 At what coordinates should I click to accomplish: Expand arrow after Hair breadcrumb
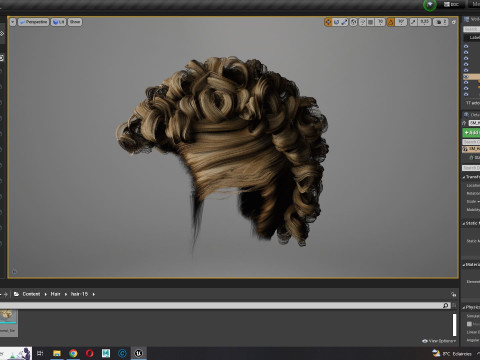click(x=66, y=294)
